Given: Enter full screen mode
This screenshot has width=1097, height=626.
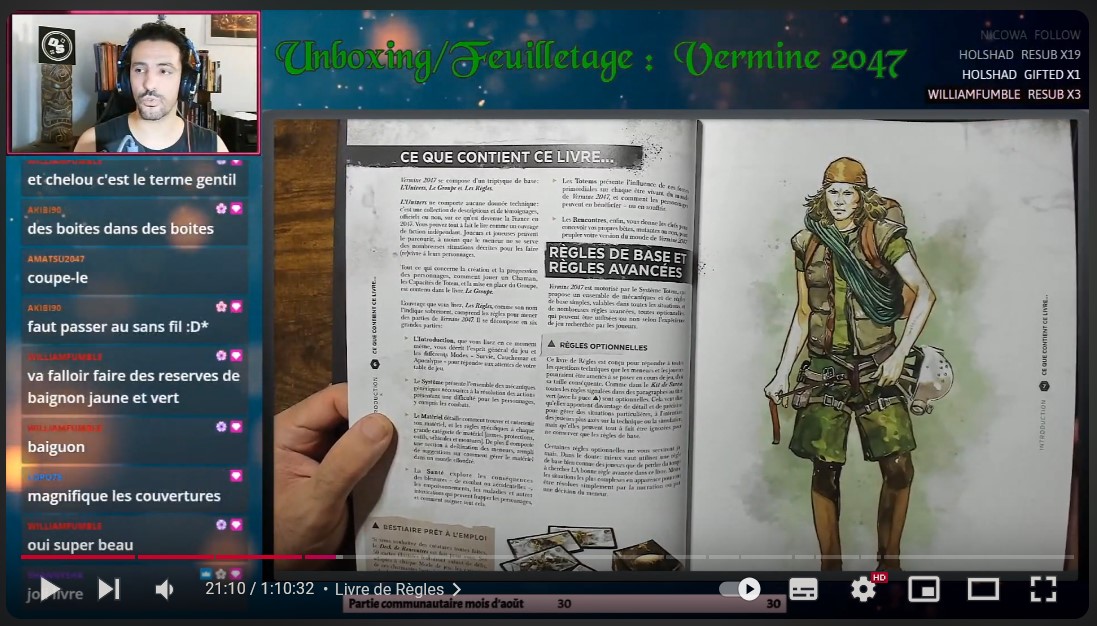Looking at the screenshot, I should [1043, 589].
